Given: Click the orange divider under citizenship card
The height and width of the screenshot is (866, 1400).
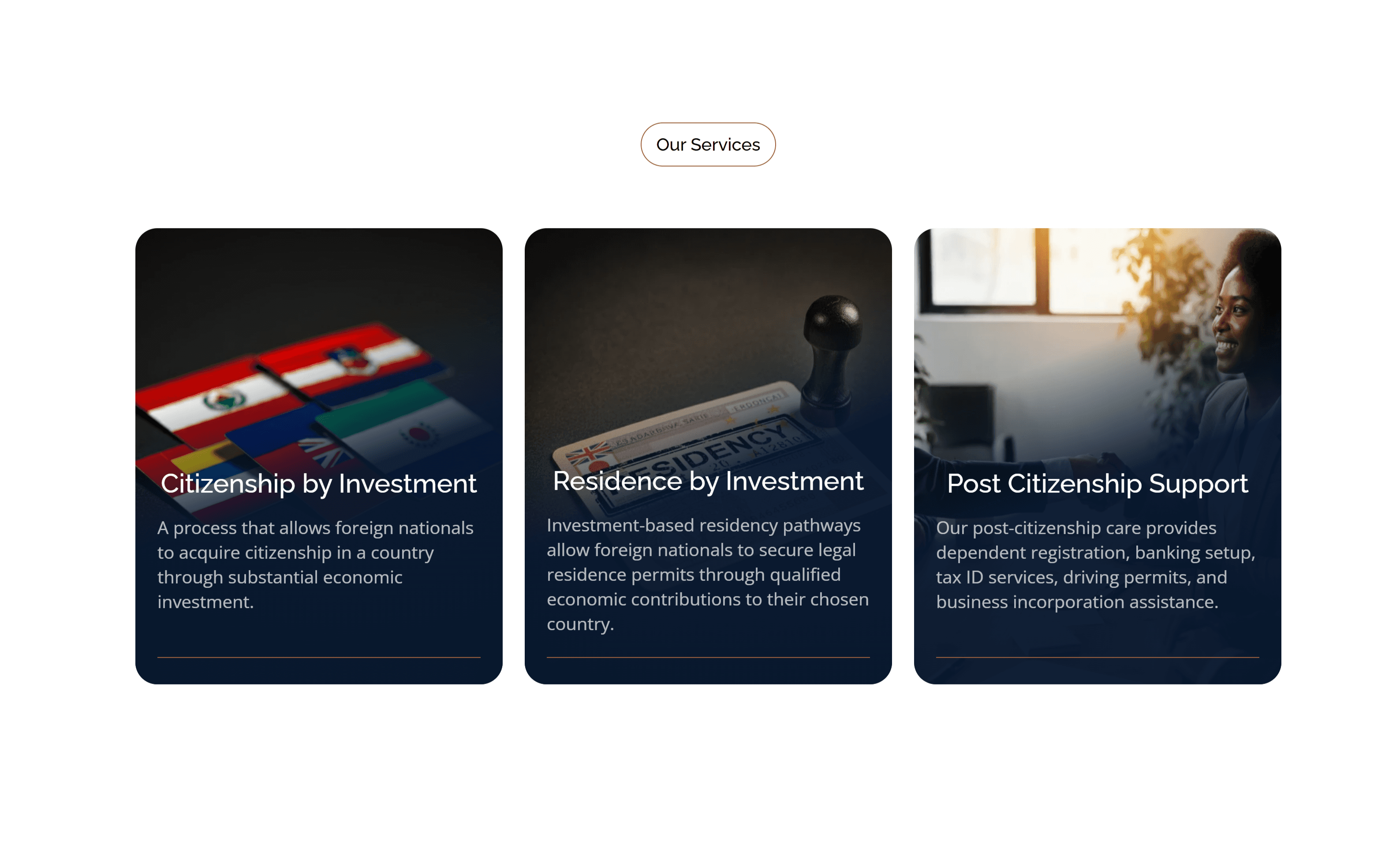Looking at the screenshot, I should coord(318,657).
